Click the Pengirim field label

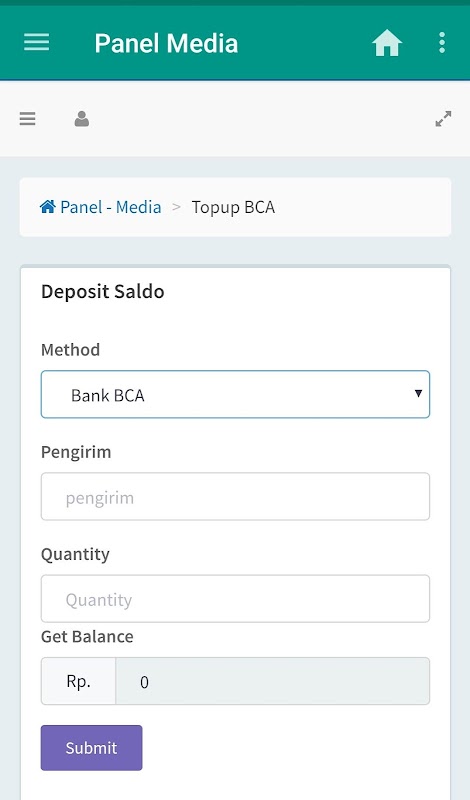[x=76, y=453]
